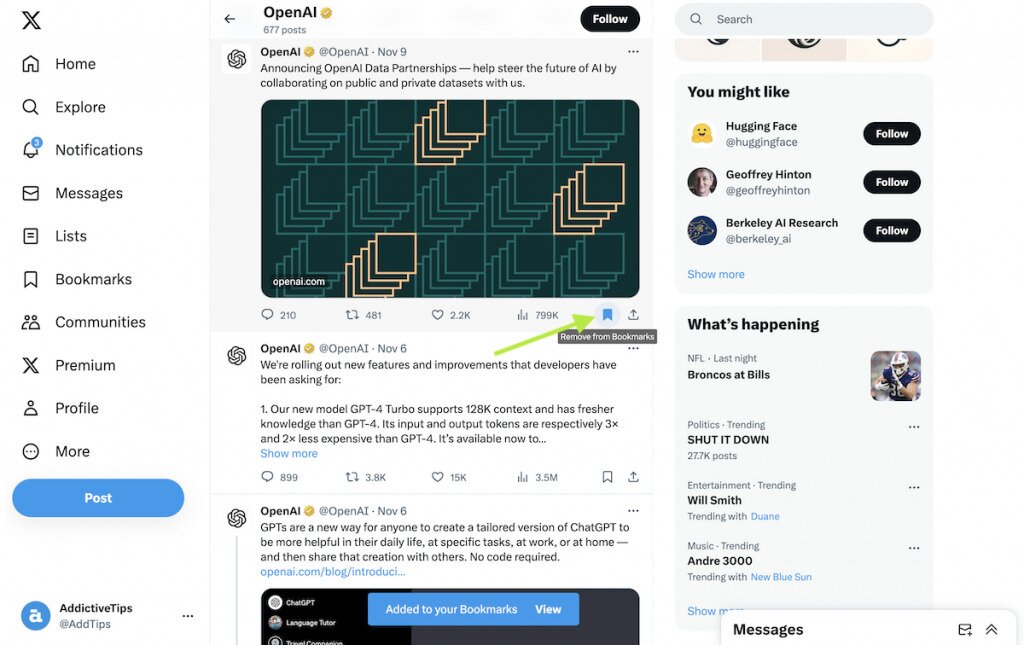Open the compose message icon in Messages drawer

964,629
